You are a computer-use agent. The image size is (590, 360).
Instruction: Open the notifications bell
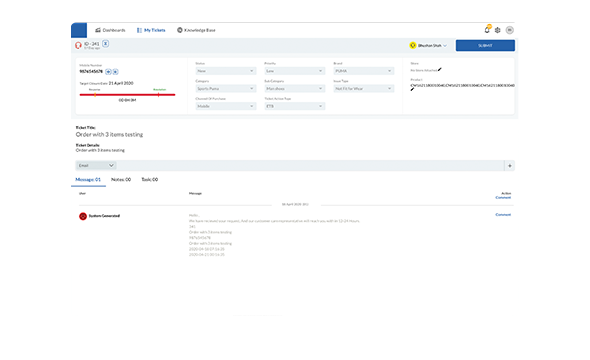pos(487,30)
